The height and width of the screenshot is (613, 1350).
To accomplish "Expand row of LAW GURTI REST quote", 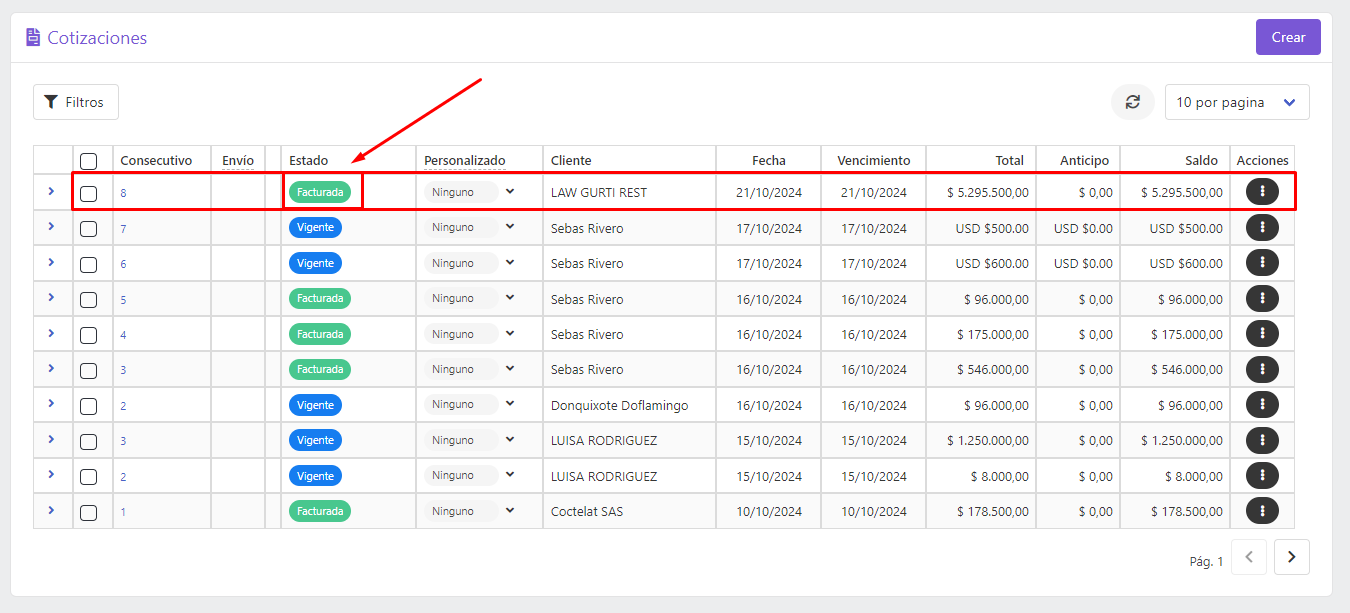I will tap(51, 191).
